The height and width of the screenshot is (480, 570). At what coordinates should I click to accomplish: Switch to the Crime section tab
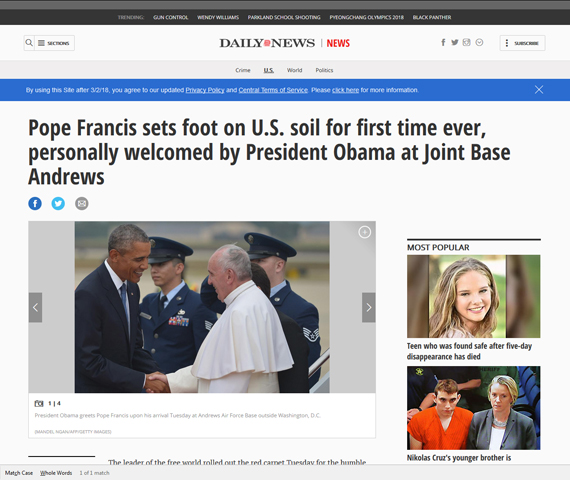(243, 70)
